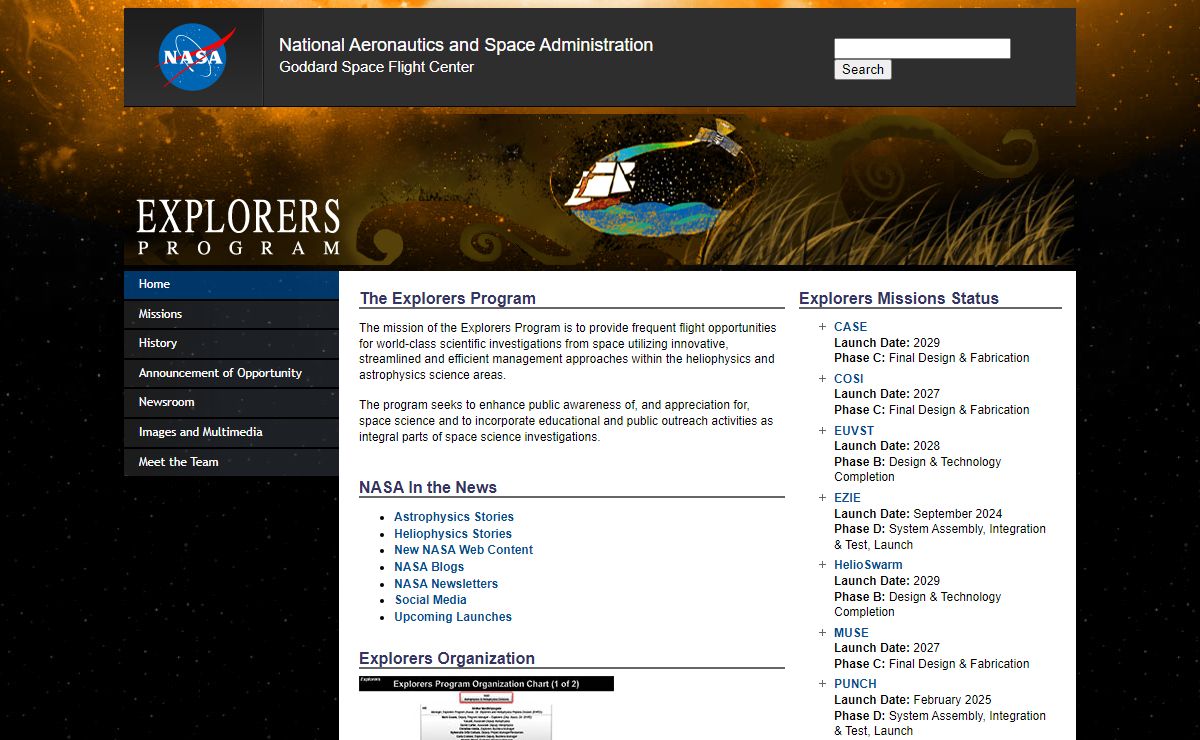Viewport: 1200px width, 740px height.
Task: Open the Organization Chart thumbnail image
Action: pos(486,708)
